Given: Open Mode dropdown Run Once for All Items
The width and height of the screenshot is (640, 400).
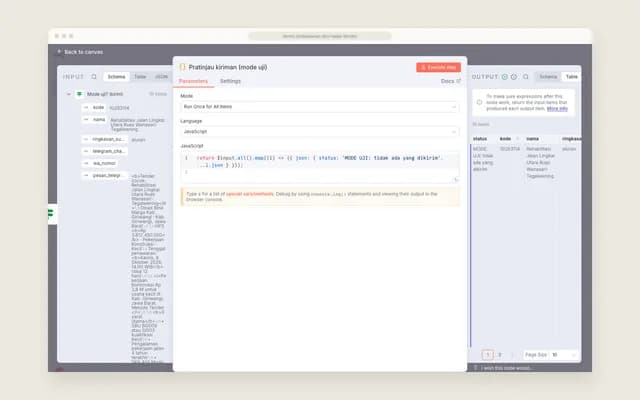Looking at the screenshot, I should pyautogui.click(x=320, y=107).
